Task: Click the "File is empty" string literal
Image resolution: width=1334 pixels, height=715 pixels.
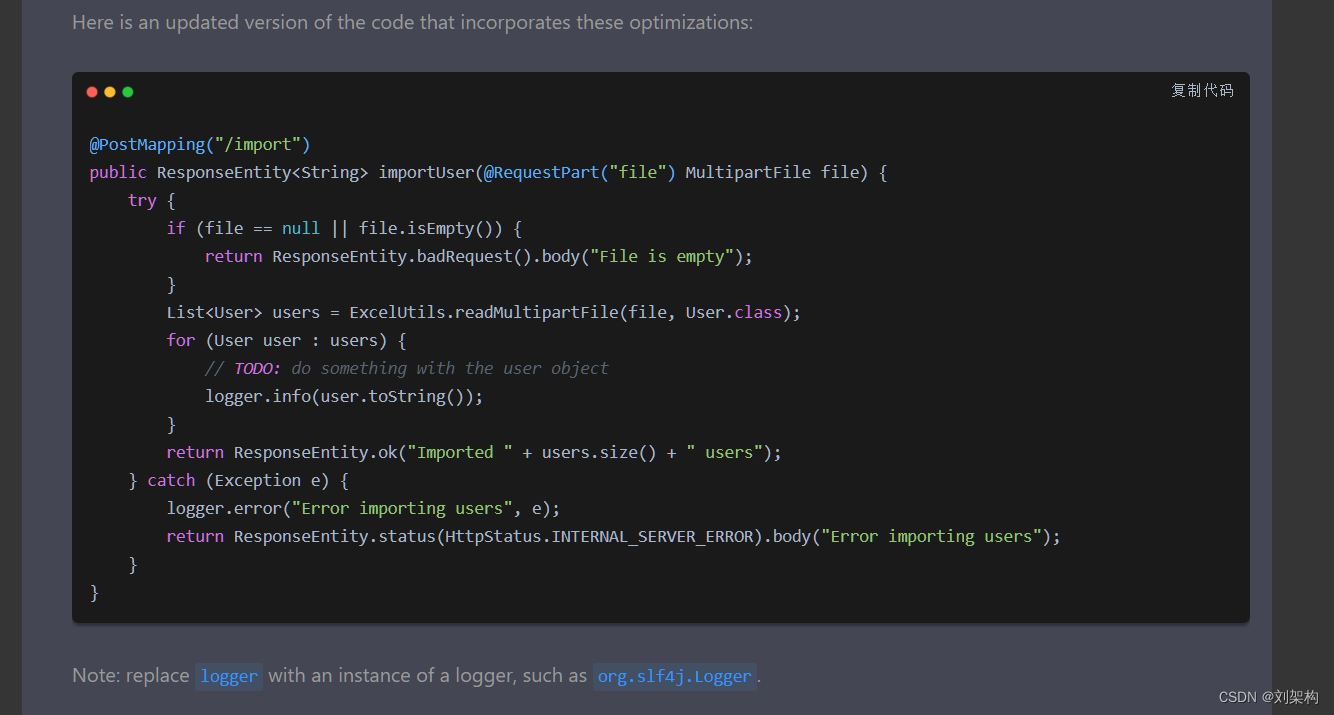Action: [x=661, y=256]
